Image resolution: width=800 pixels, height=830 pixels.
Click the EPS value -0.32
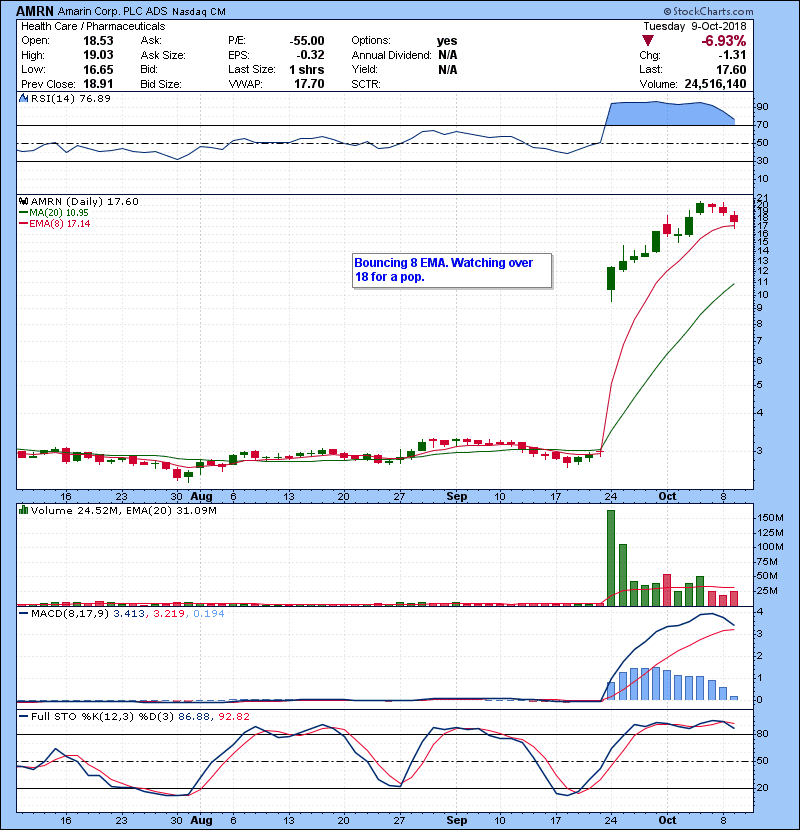click(x=310, y=55)
